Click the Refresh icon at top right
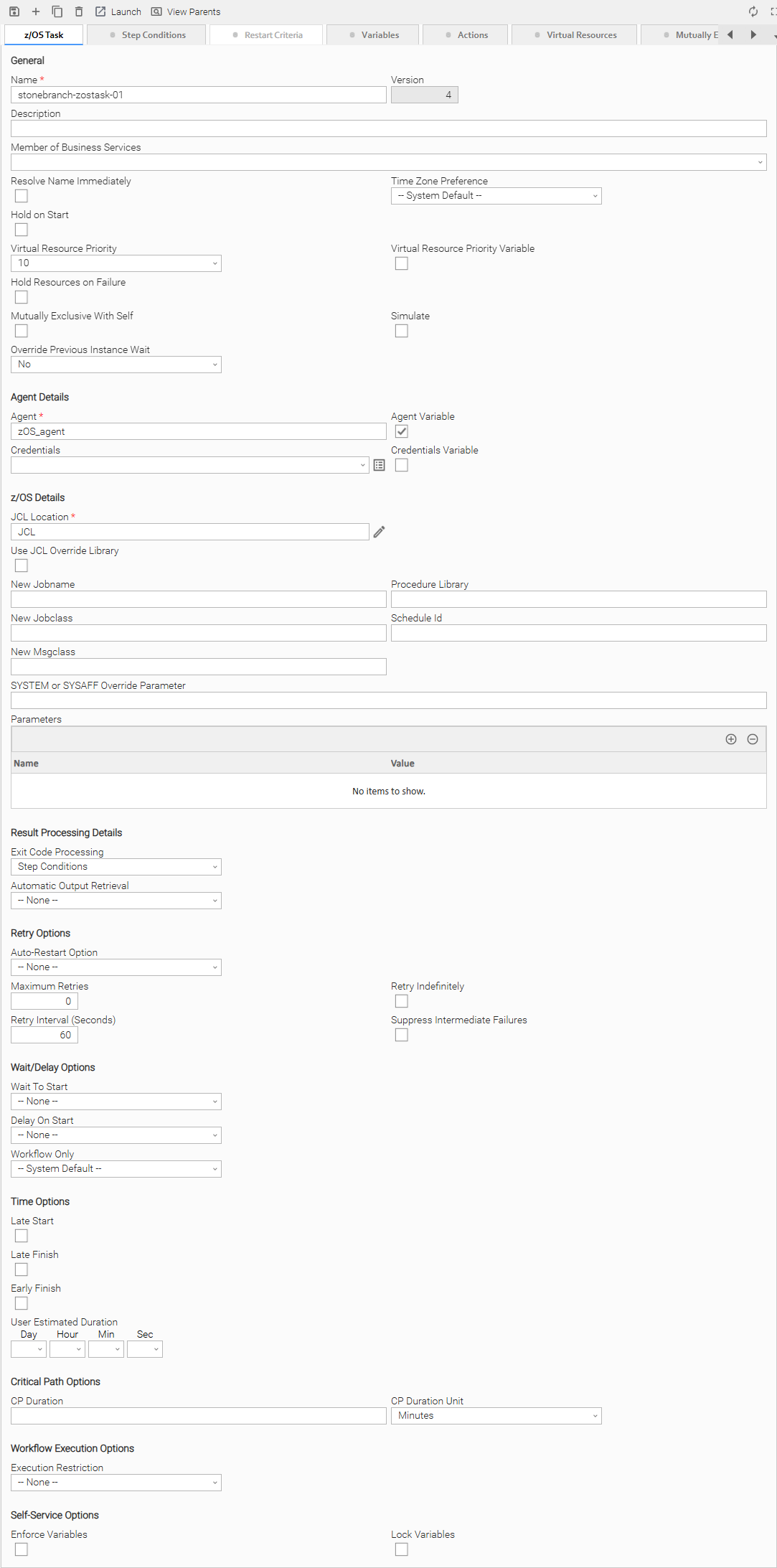This screenshot has height=1568, width=777. [753, 11]
